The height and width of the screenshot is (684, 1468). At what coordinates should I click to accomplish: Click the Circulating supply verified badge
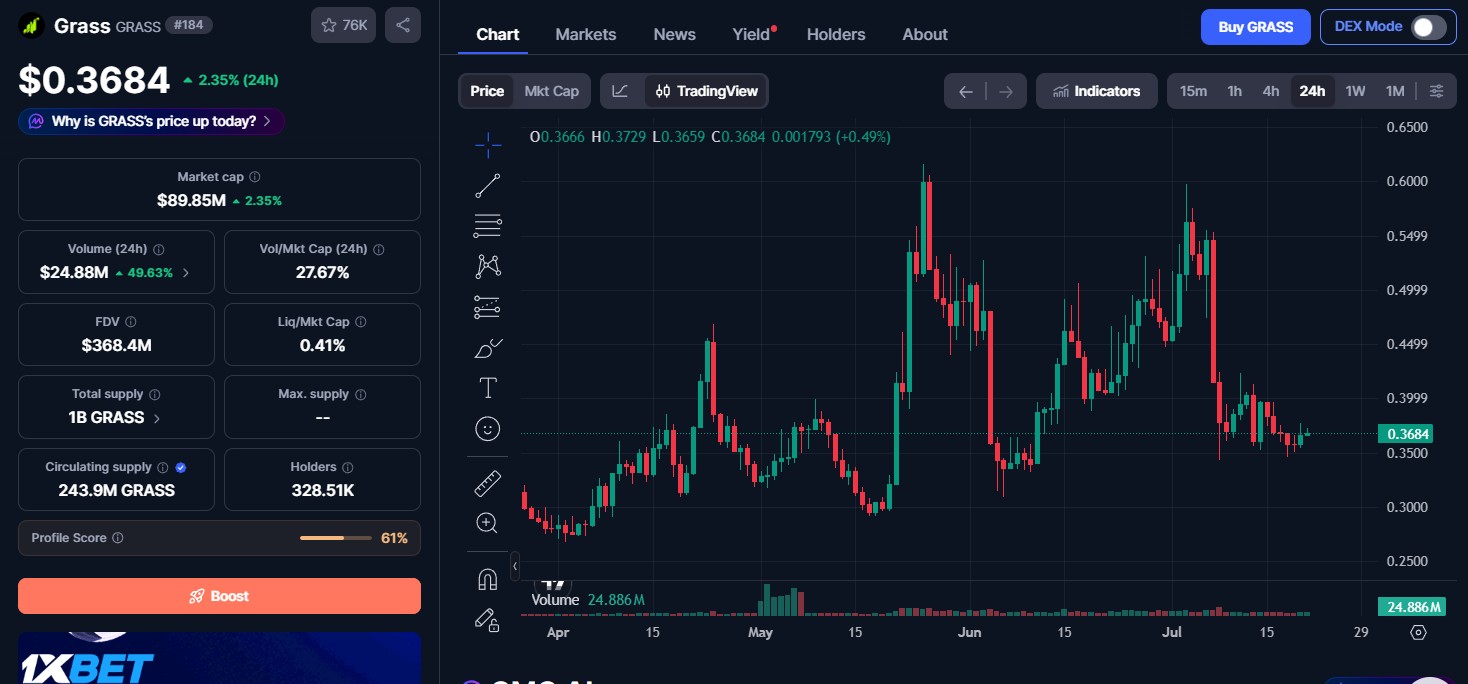point(180,467)
